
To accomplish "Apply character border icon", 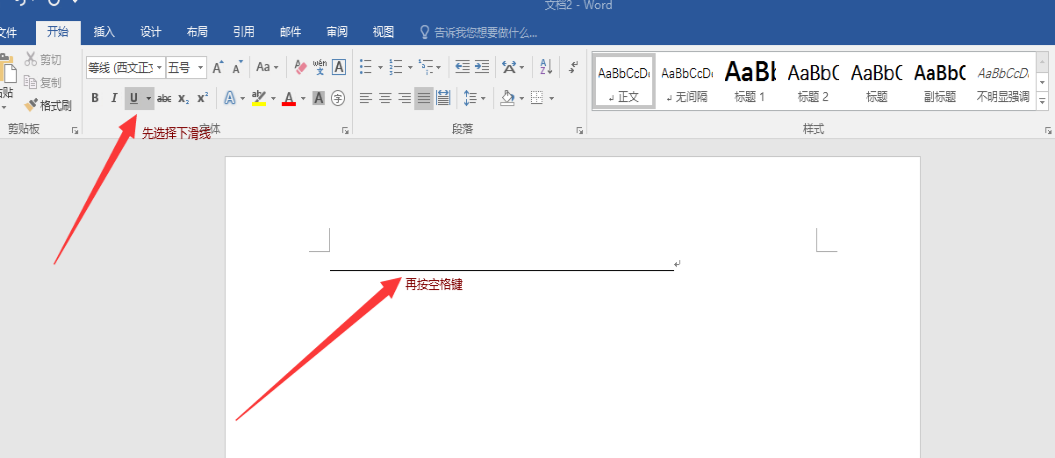I will pos(339,67).
